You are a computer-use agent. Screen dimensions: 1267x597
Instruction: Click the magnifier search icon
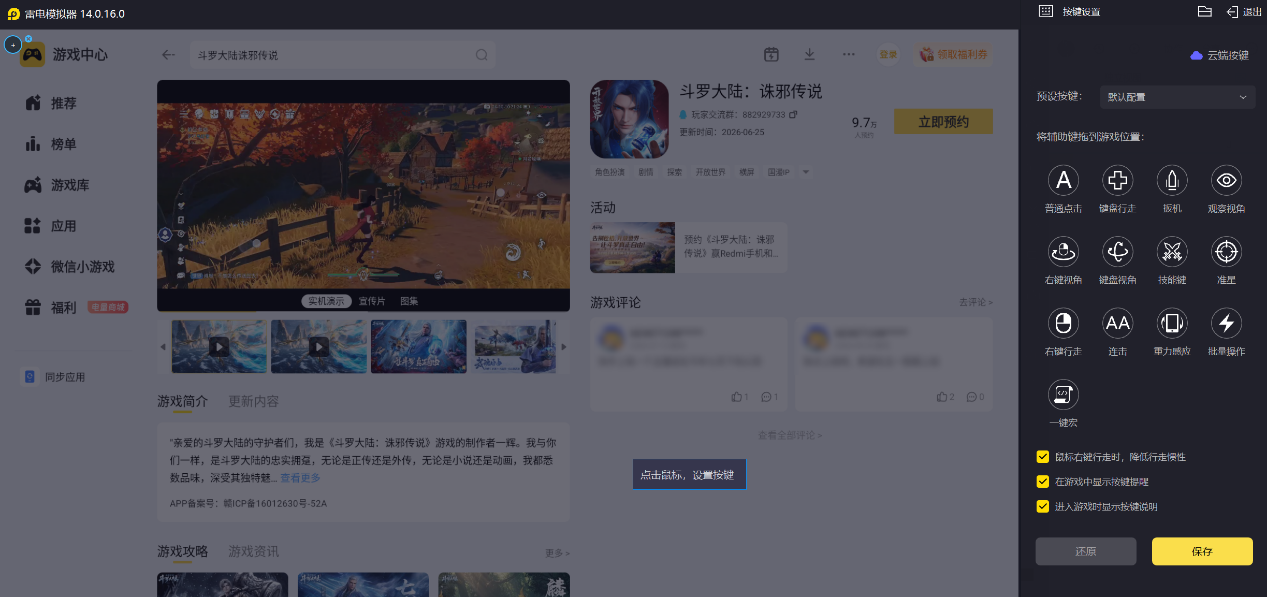click(x=482, y=55)
